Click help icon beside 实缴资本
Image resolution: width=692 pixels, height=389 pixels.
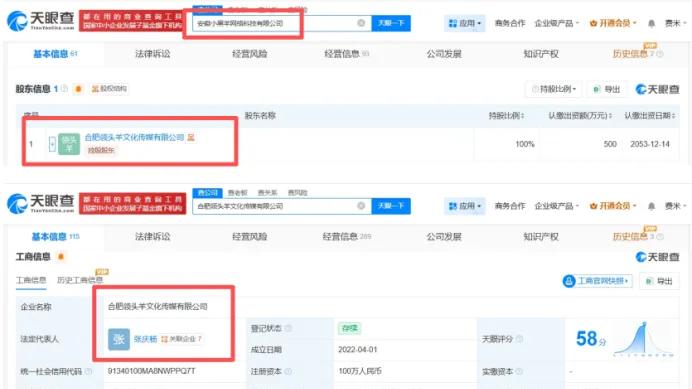[x=519, y=371]
